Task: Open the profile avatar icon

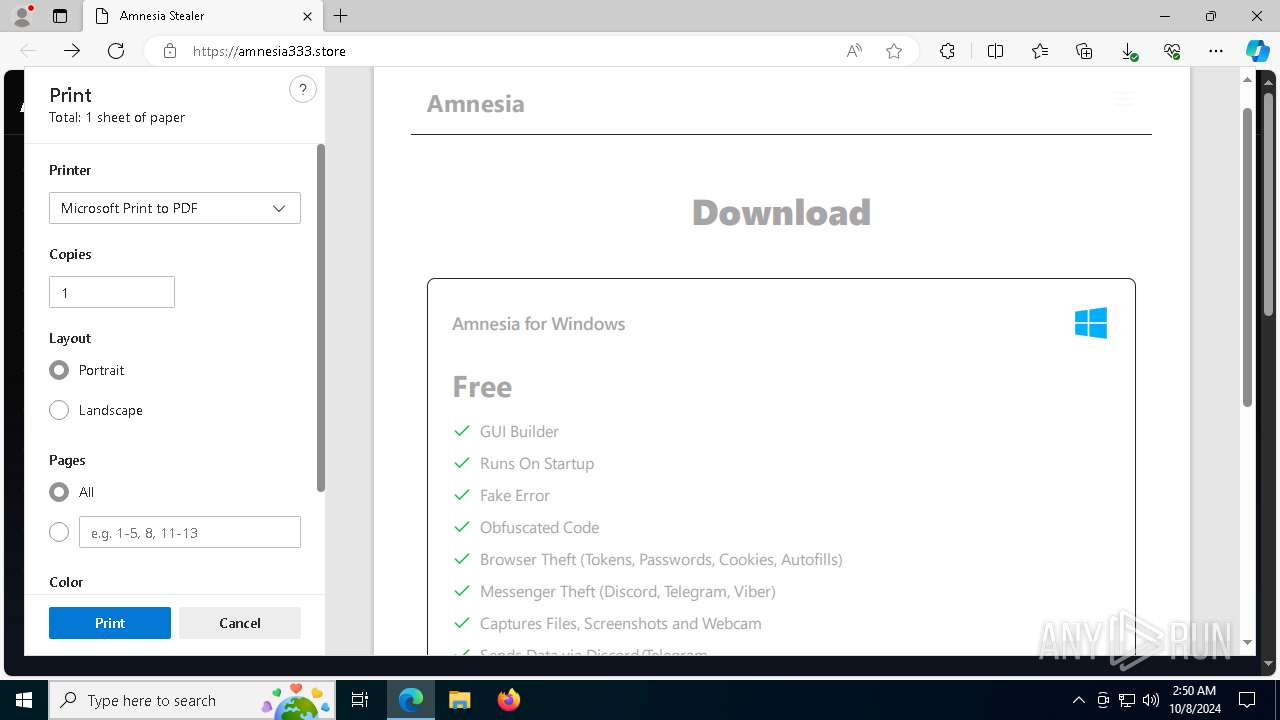Action: pyautogui.click(x=22, y=16)
